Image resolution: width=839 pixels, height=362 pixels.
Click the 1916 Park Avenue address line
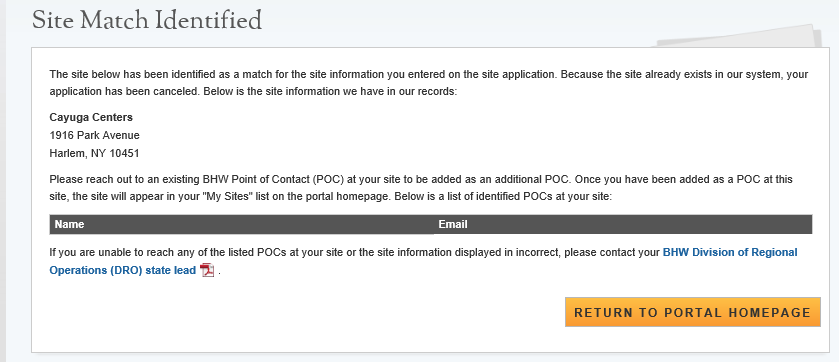pyautogui.click(x=95, y=135)
